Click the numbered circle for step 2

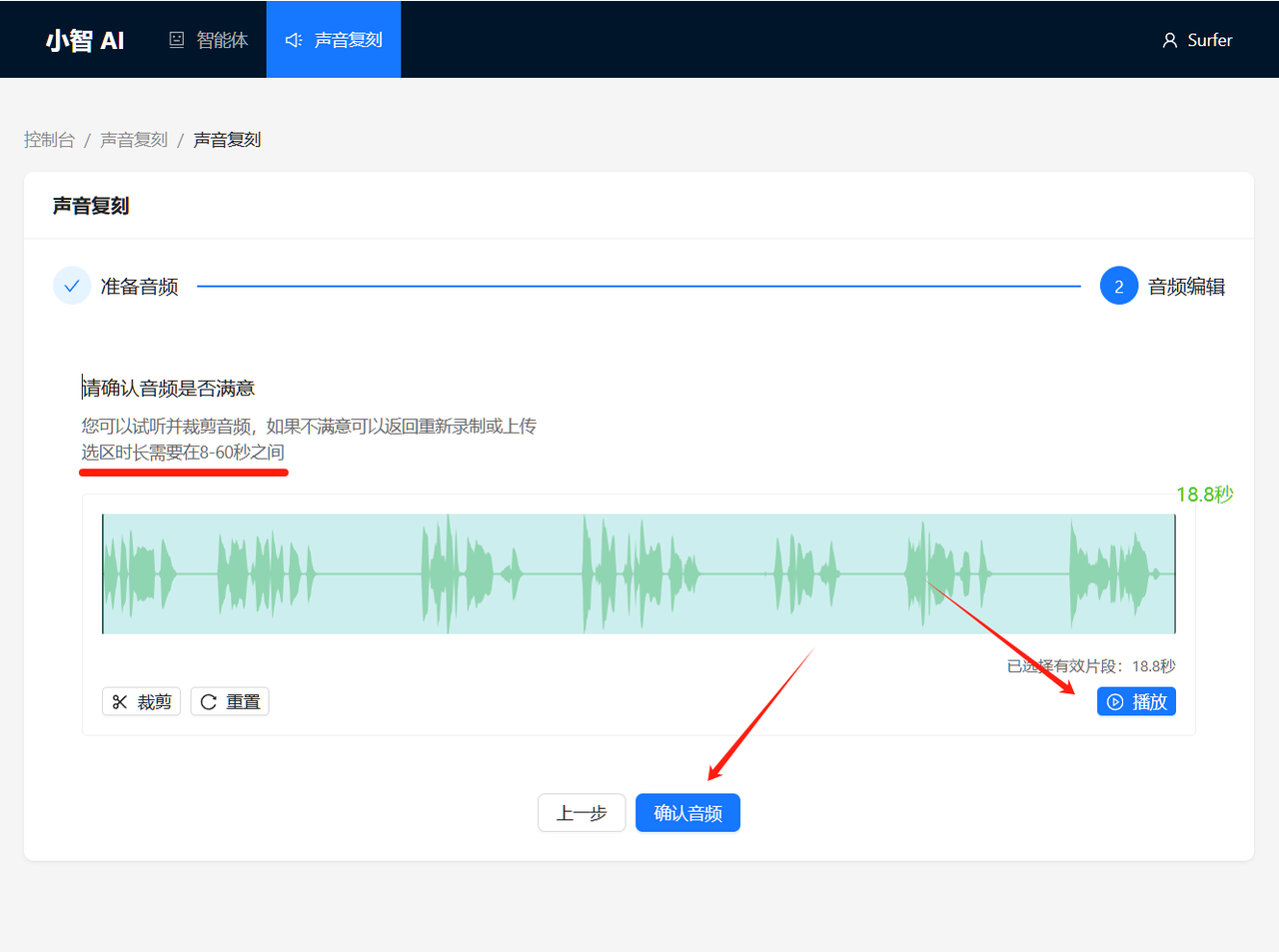[x=1118, y=285]
